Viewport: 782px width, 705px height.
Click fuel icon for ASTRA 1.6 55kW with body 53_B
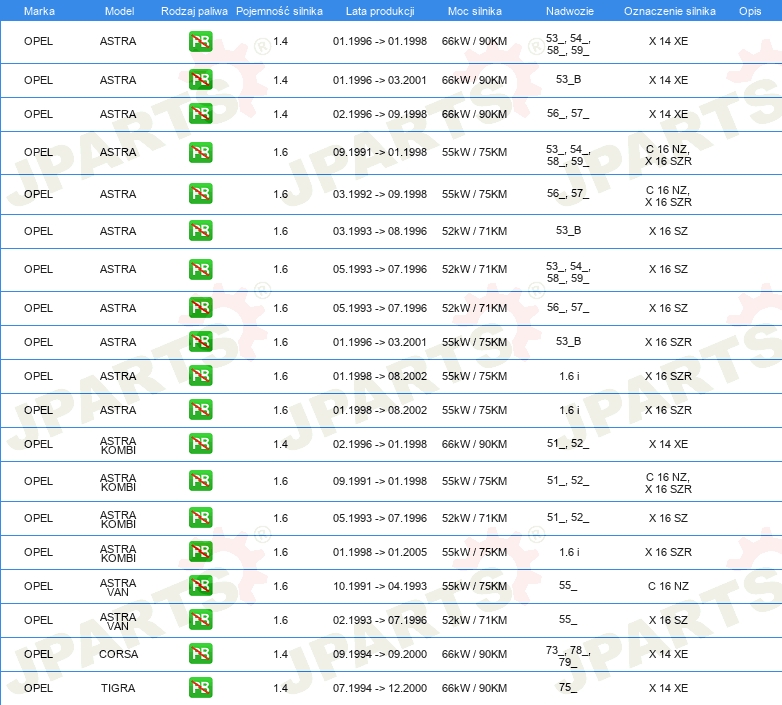[x=200, y=342]
